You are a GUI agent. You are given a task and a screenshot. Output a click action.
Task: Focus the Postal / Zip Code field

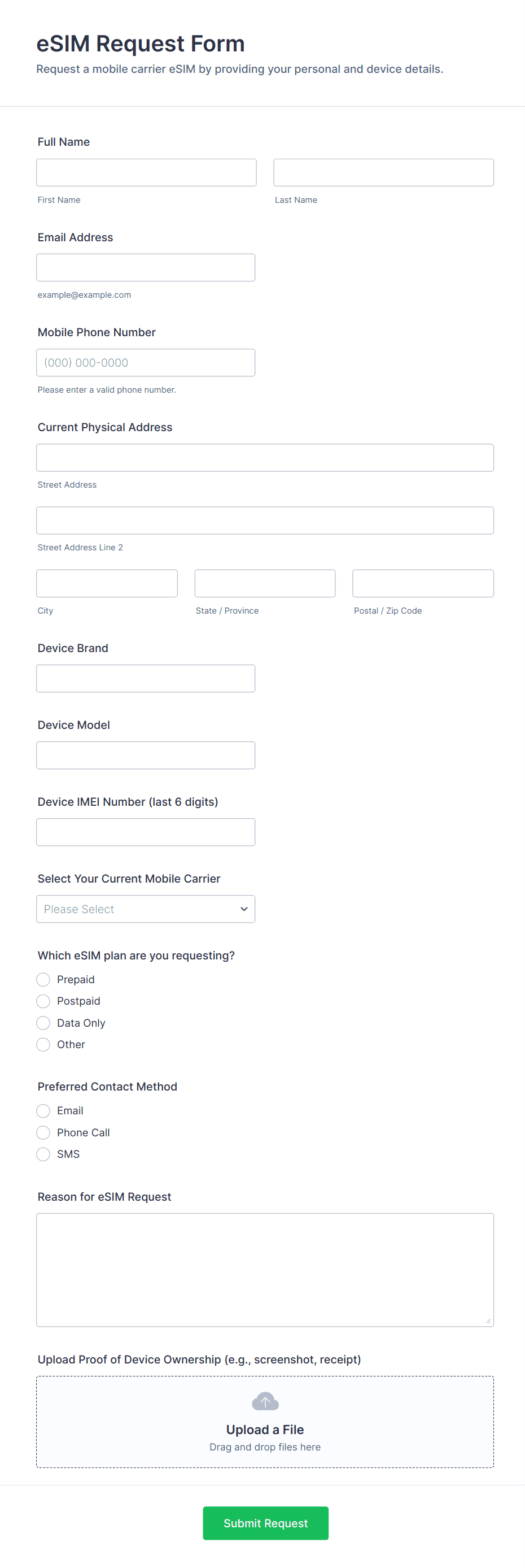tap(423, 584)
